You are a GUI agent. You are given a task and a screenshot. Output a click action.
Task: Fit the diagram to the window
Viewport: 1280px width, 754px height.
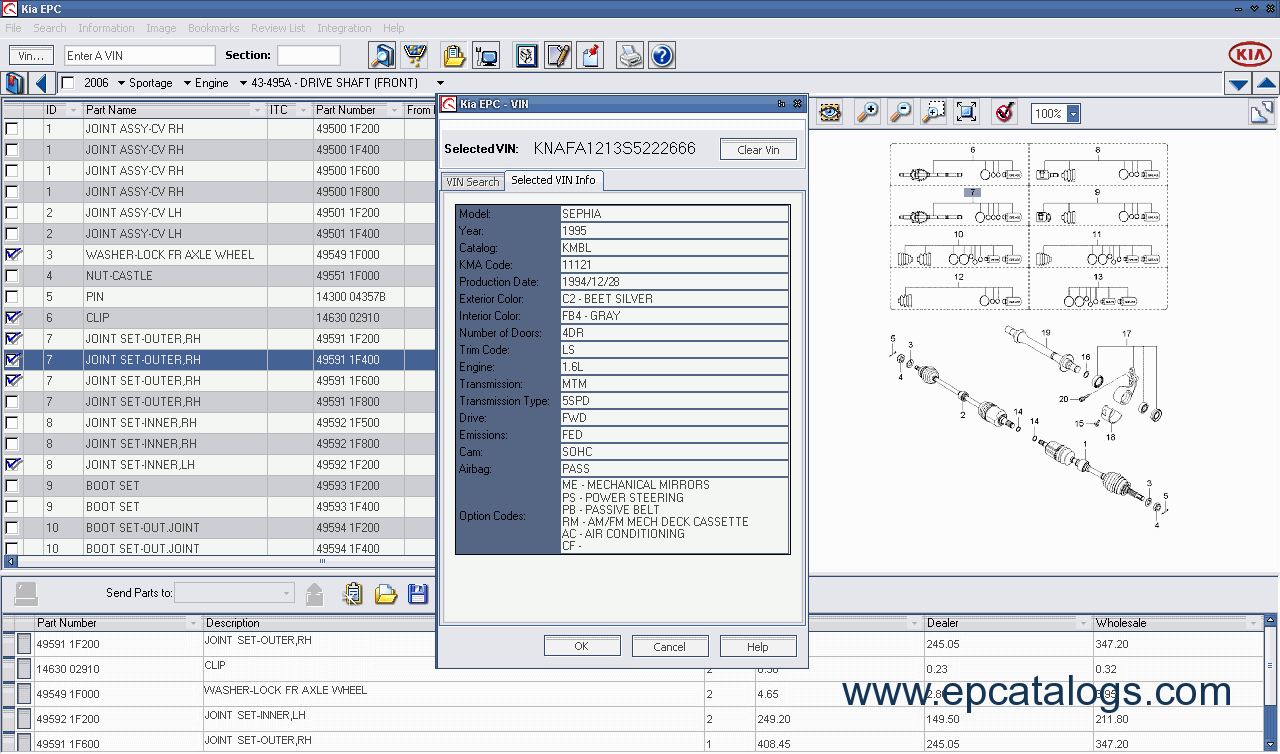tap(966, 113)
